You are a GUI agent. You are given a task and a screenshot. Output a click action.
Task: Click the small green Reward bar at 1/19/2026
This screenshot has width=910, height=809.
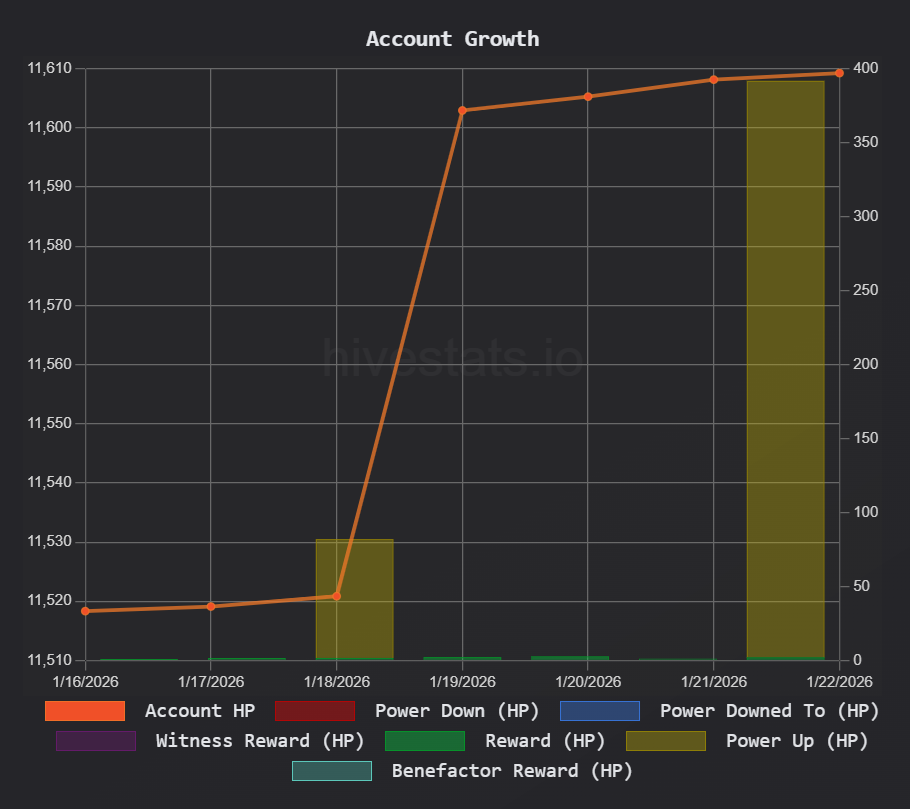pos(462,658)
